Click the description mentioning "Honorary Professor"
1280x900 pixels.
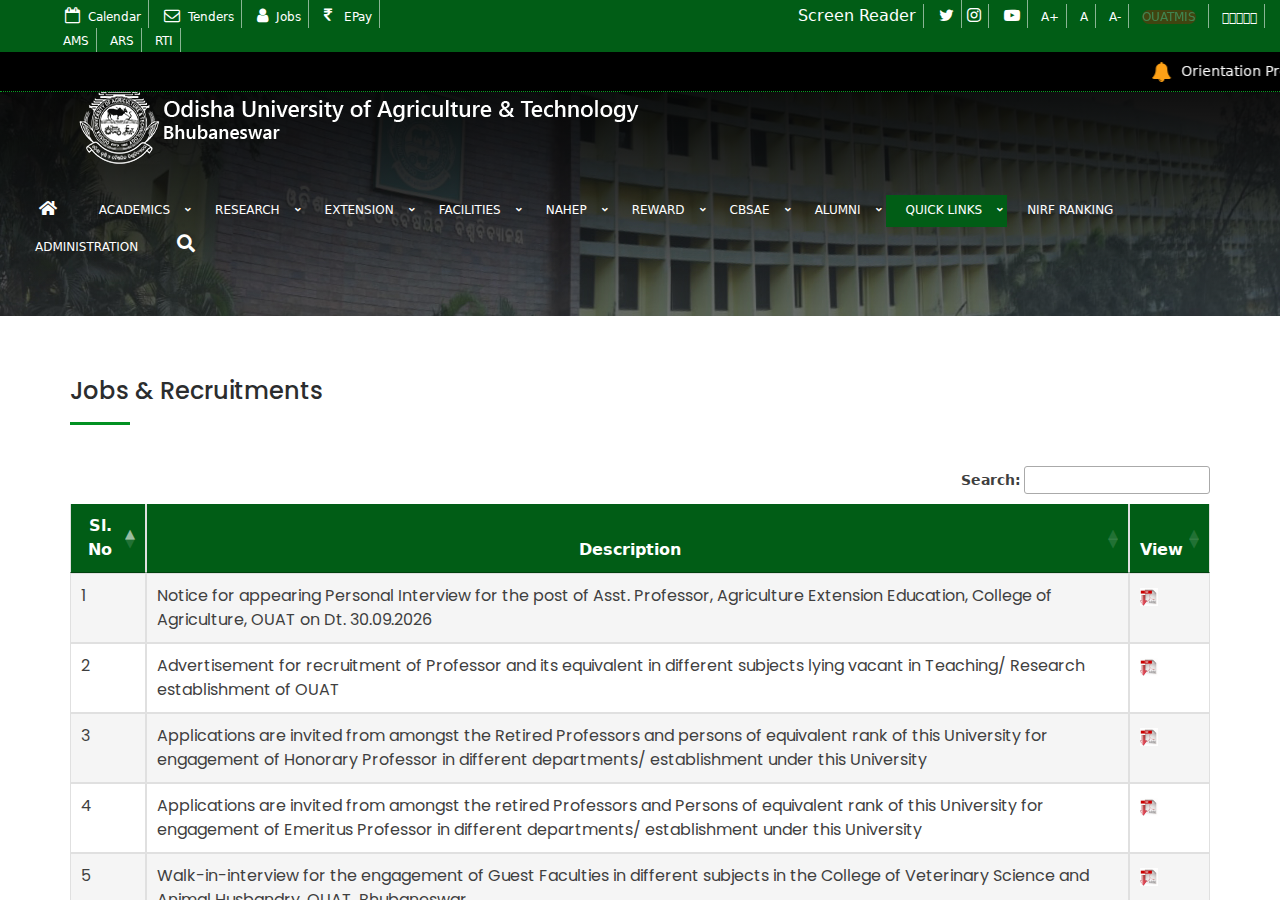[x=602, y=747]
